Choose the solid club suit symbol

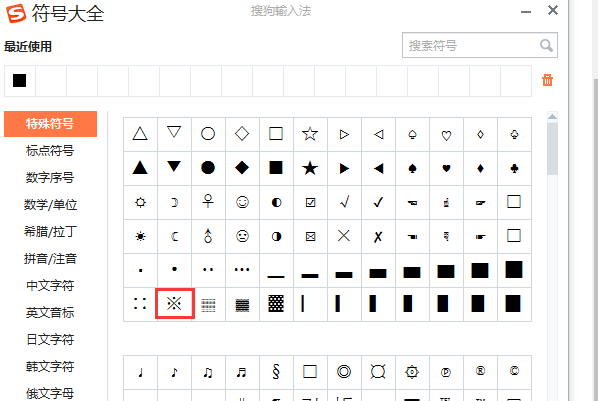[514, 168]
